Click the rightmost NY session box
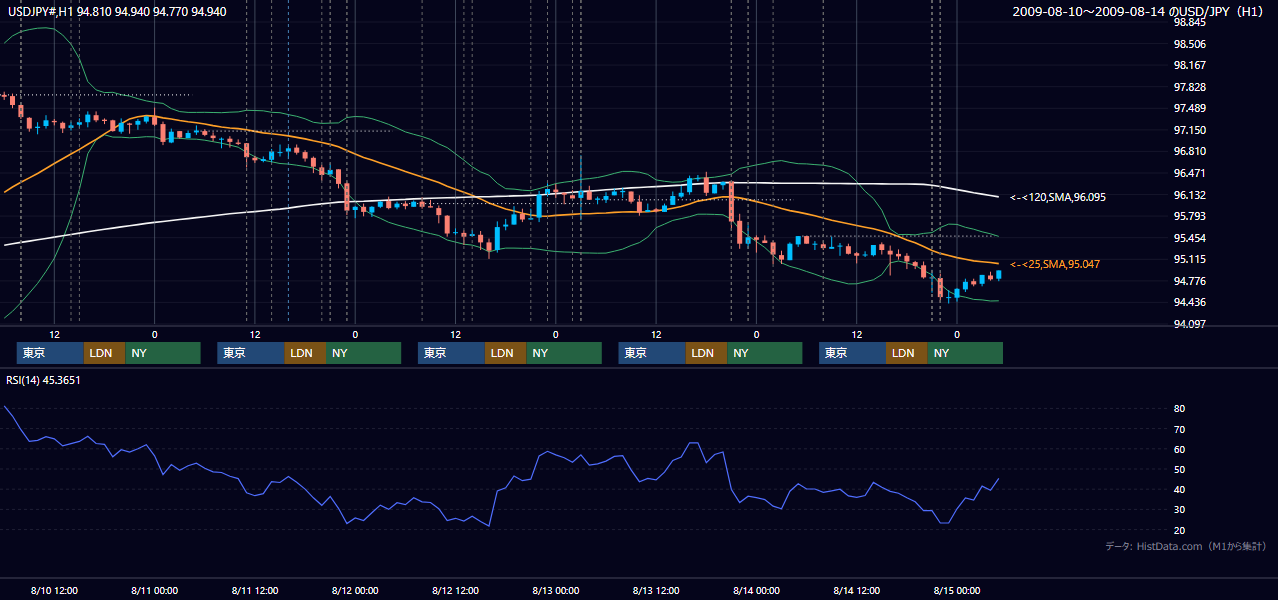Viewport: 1278px width, 600px height. (965, 353)
